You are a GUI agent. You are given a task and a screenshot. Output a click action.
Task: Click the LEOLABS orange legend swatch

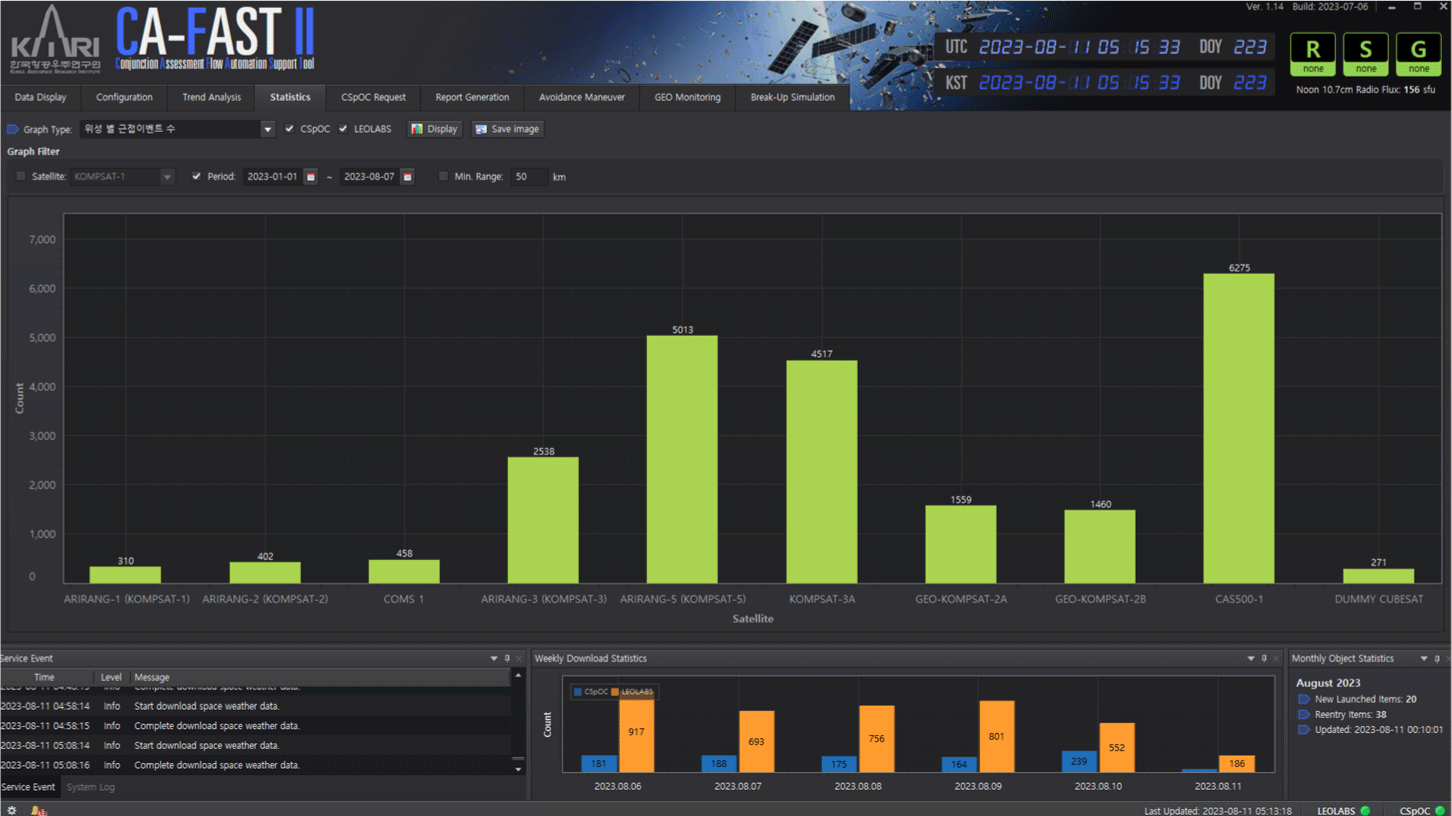click(615, 692)
